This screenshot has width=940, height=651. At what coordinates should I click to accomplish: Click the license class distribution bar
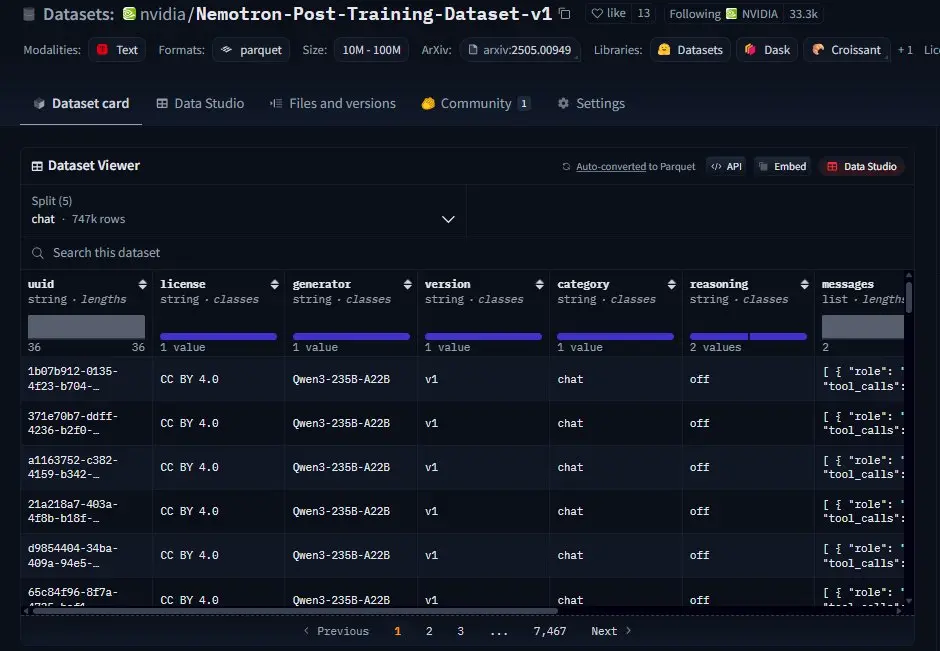[x=218, y=336]
